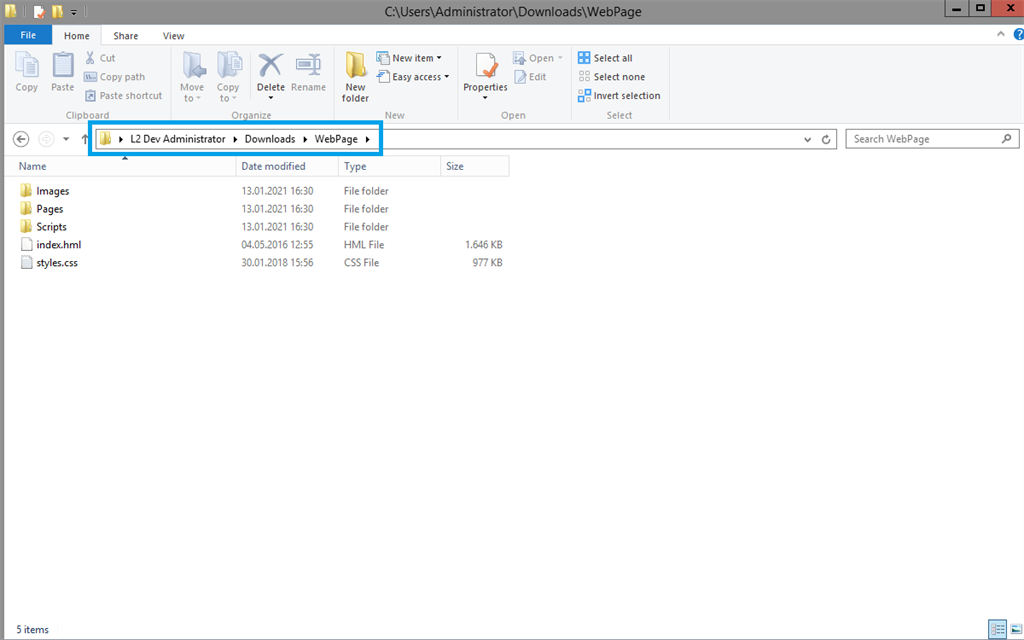Open the address bar history dropdown
Image resolution: width=1024 pixels, height=640 pixels.
click(808, 140)
